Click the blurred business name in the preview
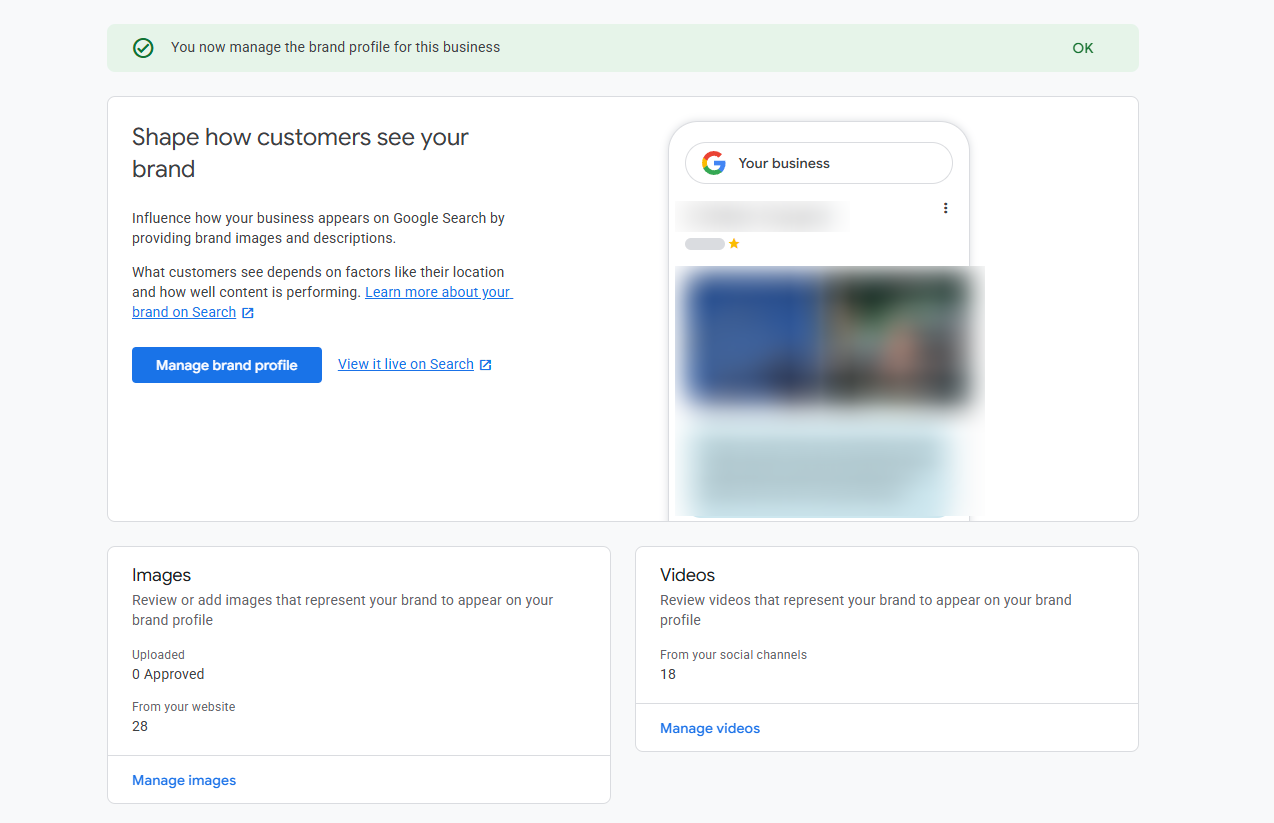This screenshot has height=823, width=1274. [x=762, y=216]
